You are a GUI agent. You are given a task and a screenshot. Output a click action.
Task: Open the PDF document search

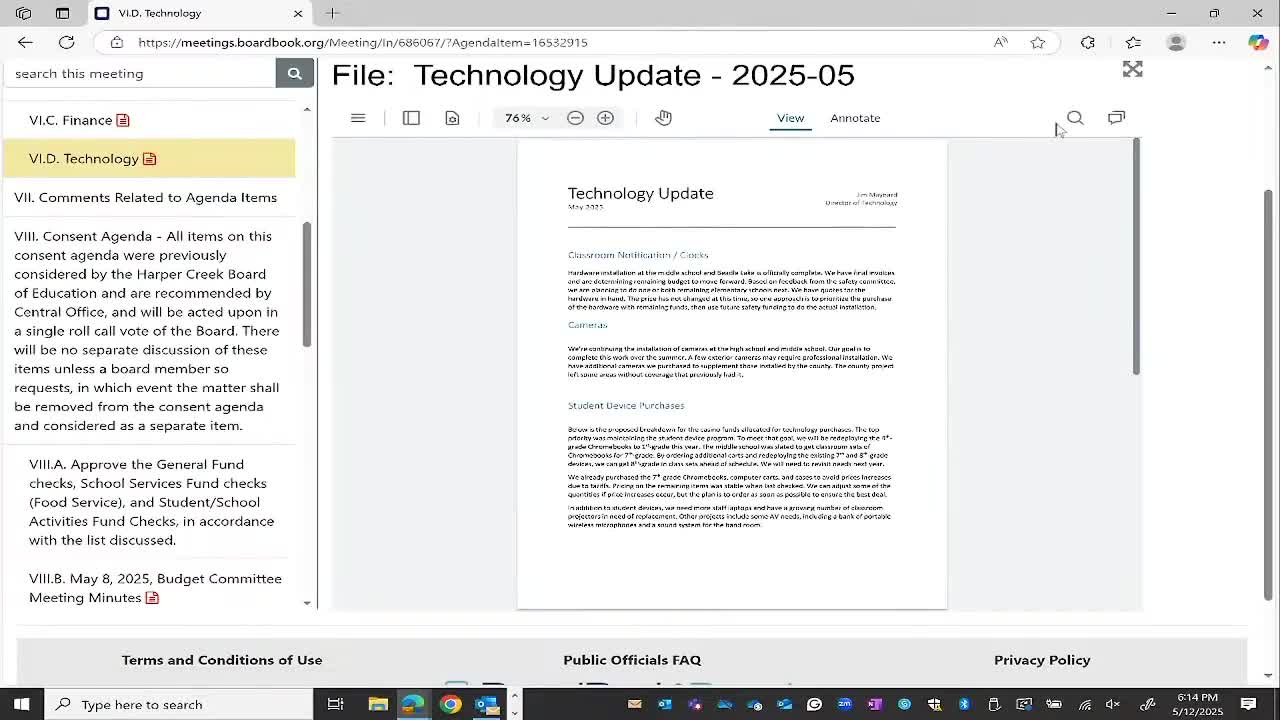[x=1075, y=118]
